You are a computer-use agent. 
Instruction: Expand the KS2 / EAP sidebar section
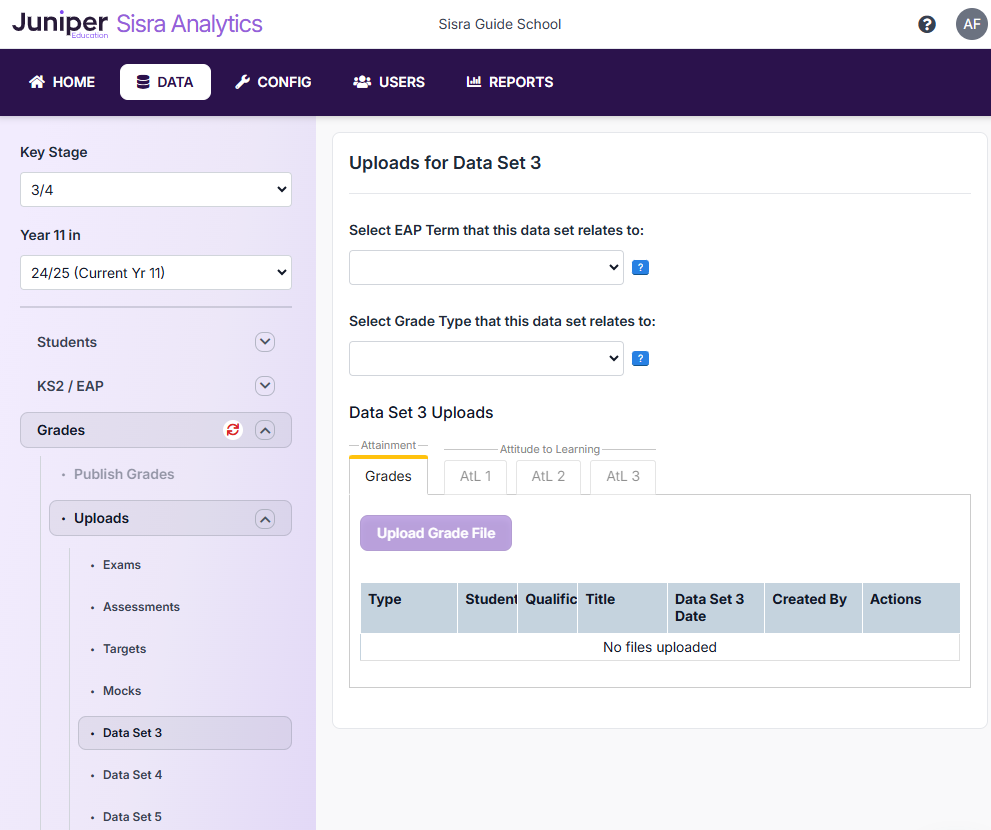click(x=265, y=386)
